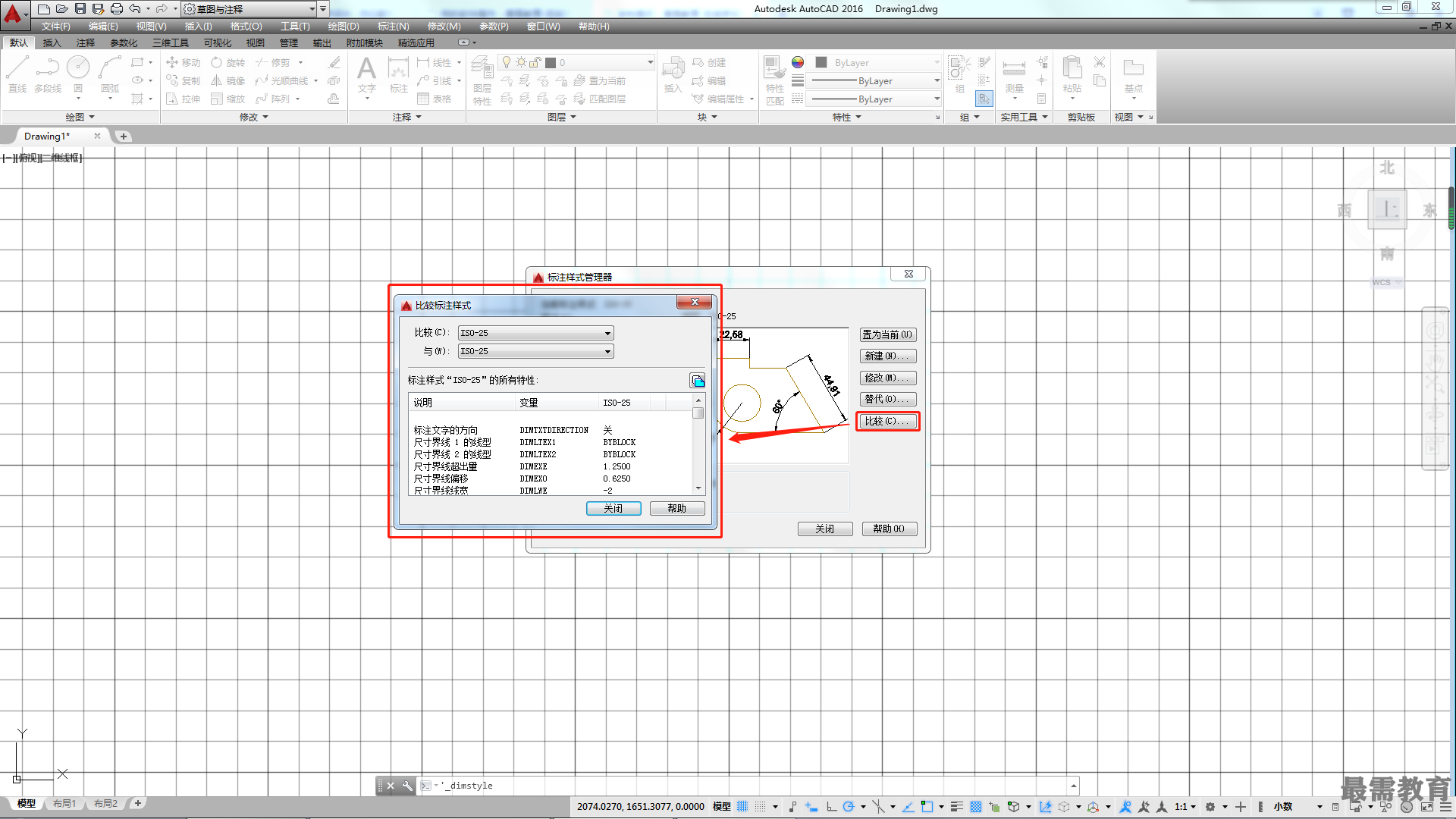Click 替代(O) in style manager

pyautogui.click(x=888, y=399)
